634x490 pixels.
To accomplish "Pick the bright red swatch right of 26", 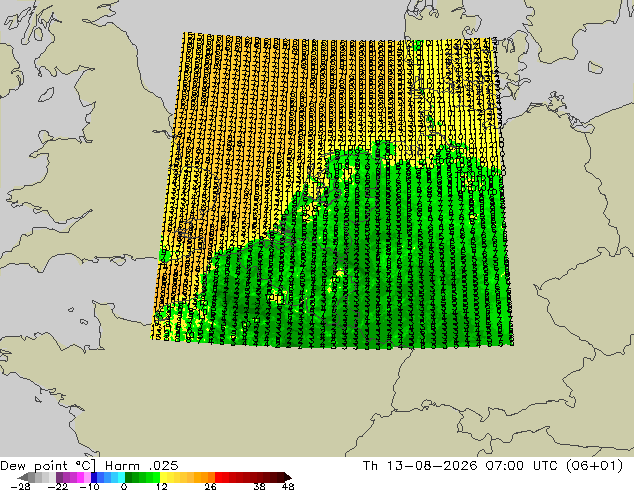I will point(218,477).
